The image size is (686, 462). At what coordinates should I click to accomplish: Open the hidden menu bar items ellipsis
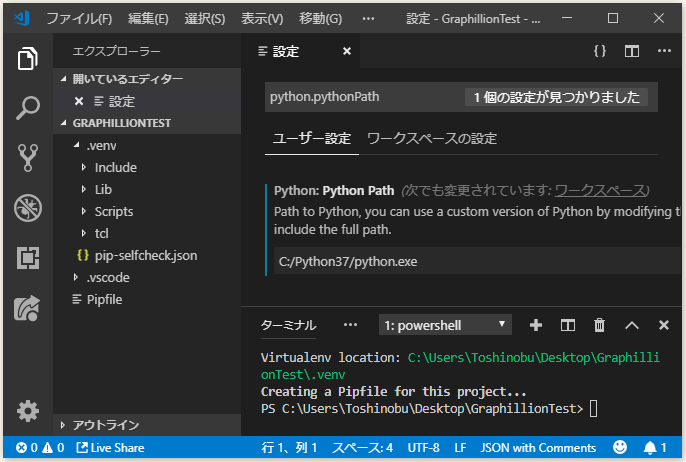tap(368, 18)
